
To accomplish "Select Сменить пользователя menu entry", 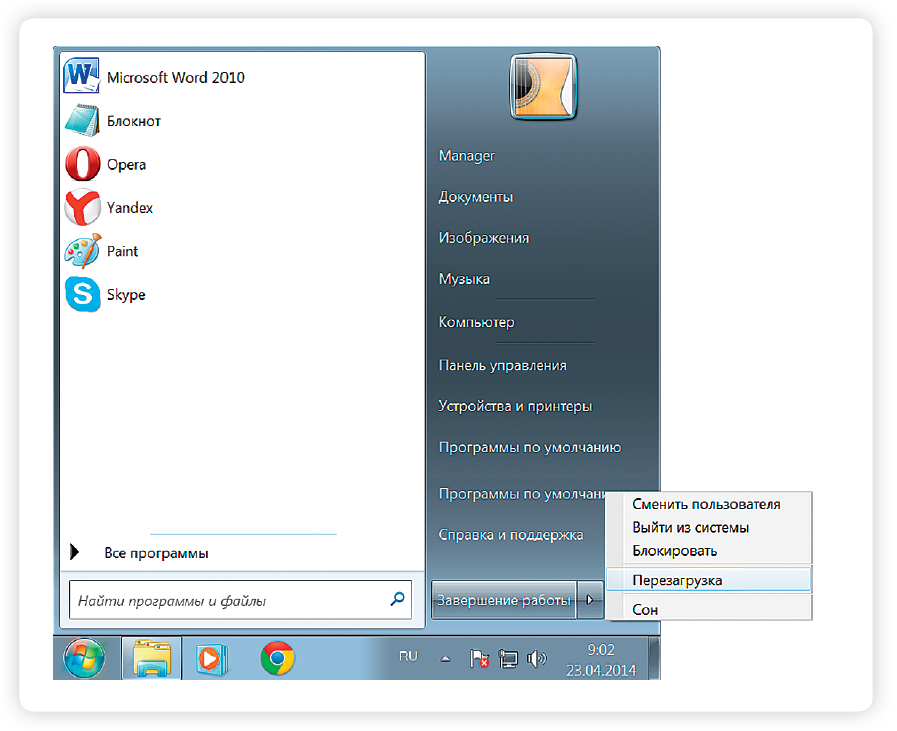I will point(706,504).
